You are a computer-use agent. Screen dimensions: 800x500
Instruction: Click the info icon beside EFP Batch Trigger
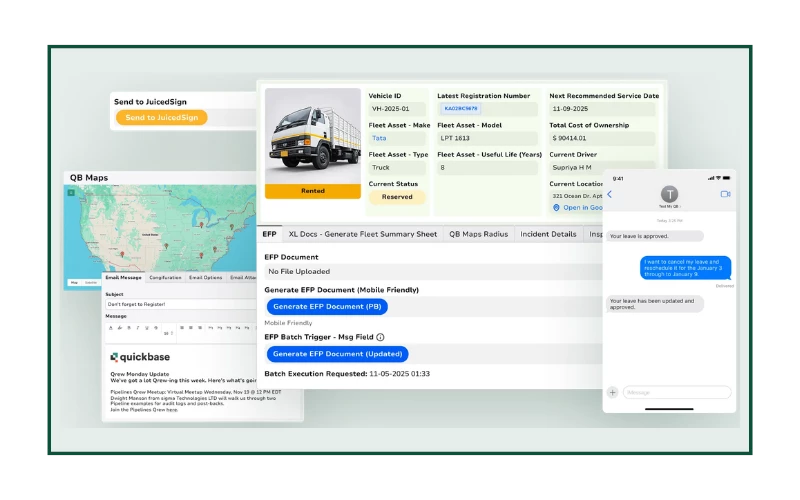(380, 337)
